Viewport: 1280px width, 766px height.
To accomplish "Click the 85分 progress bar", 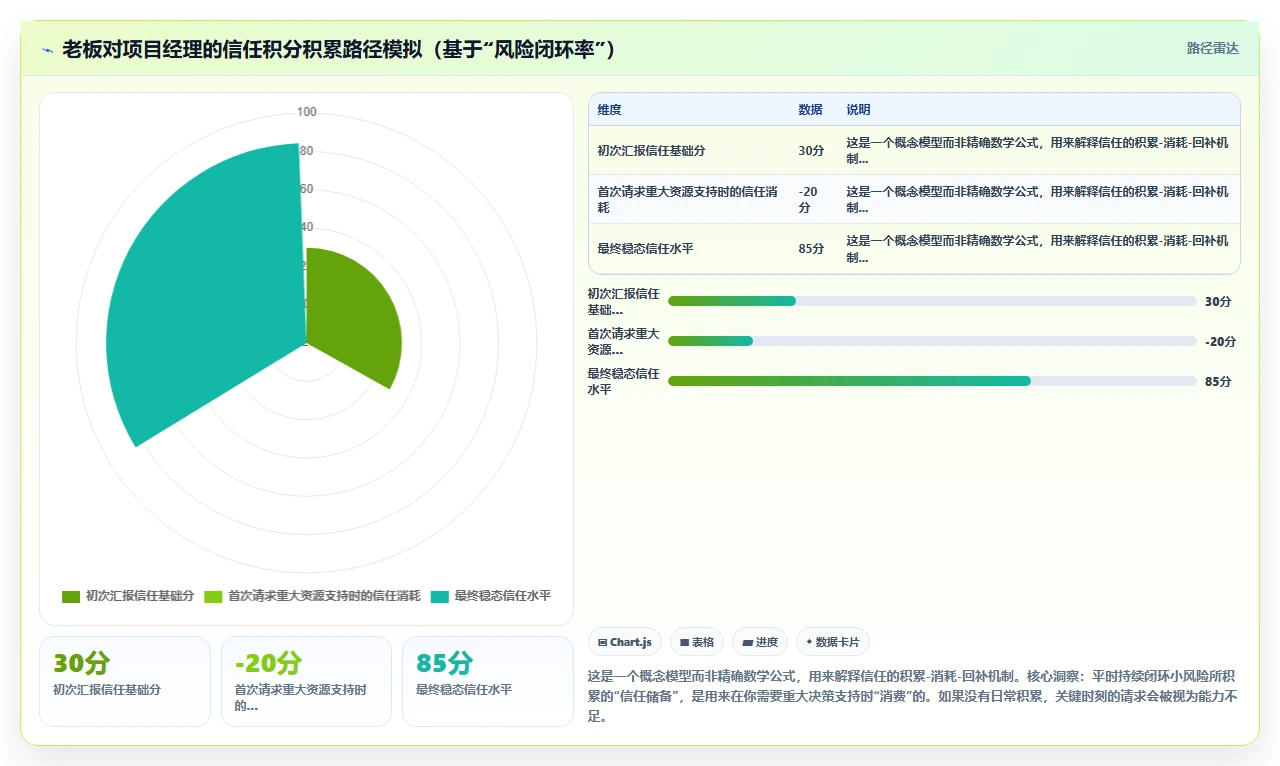I will (x=932, y=381).
